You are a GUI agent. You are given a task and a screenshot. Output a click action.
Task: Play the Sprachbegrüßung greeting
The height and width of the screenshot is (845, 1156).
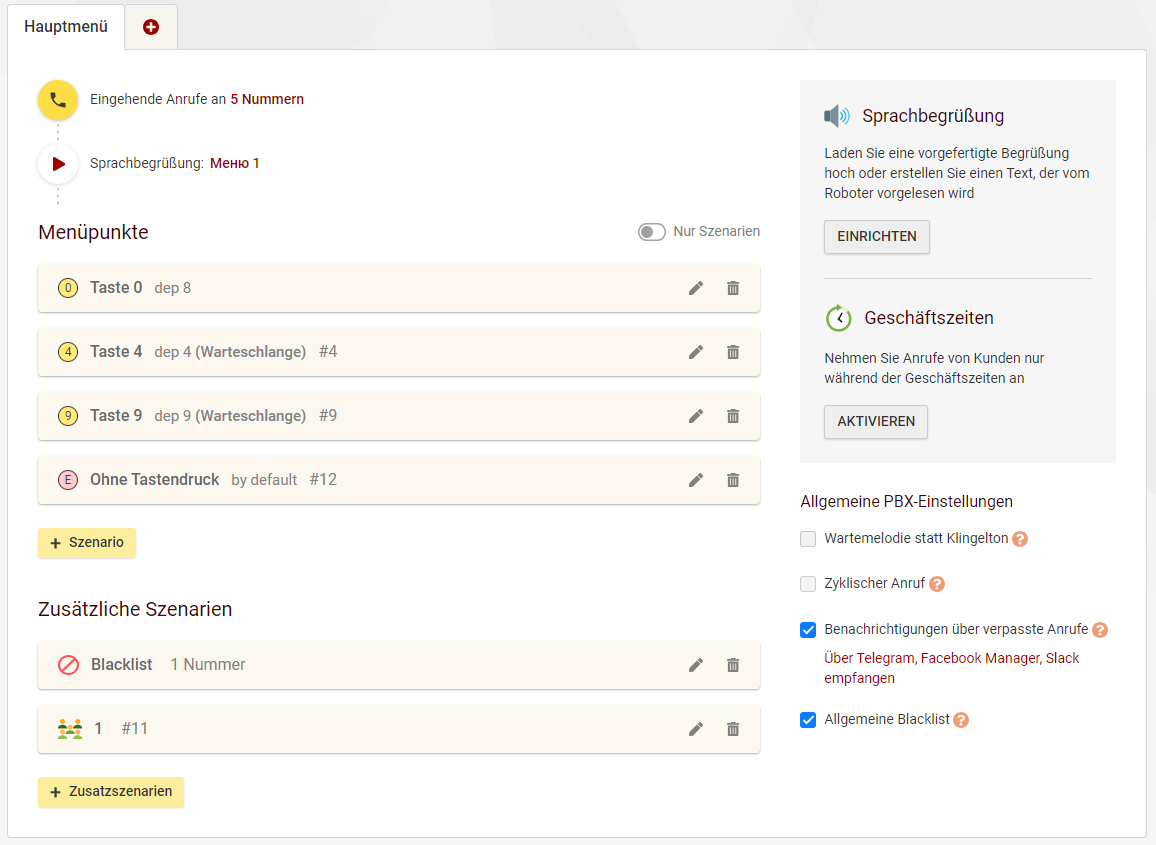click(58, 164)
